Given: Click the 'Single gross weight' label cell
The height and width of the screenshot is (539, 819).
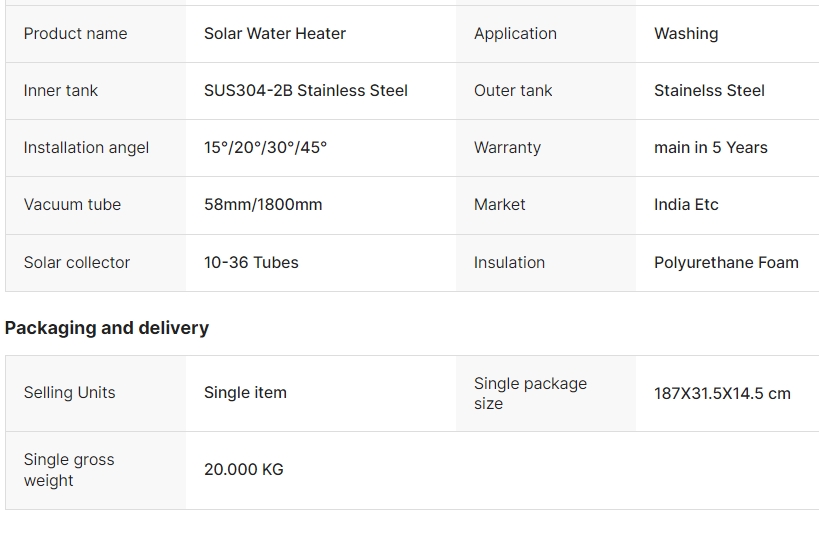Looking at the screenshot, I should (96, 470).
